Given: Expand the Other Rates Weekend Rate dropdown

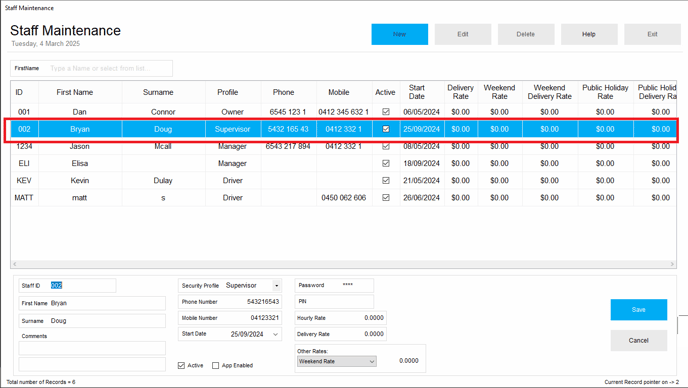Looking at the screenshot, I should tap(372, 362).
